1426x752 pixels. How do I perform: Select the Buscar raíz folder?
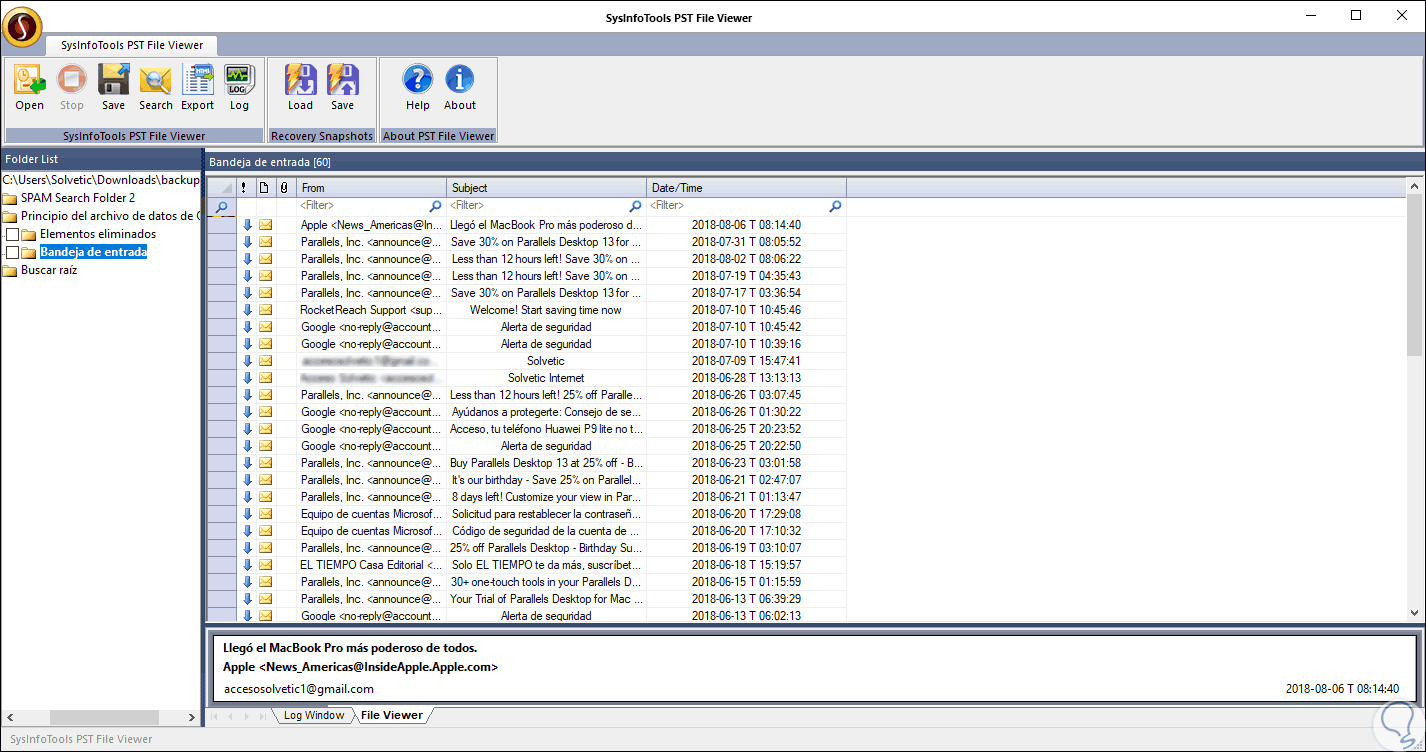click(x=49, y=270)
